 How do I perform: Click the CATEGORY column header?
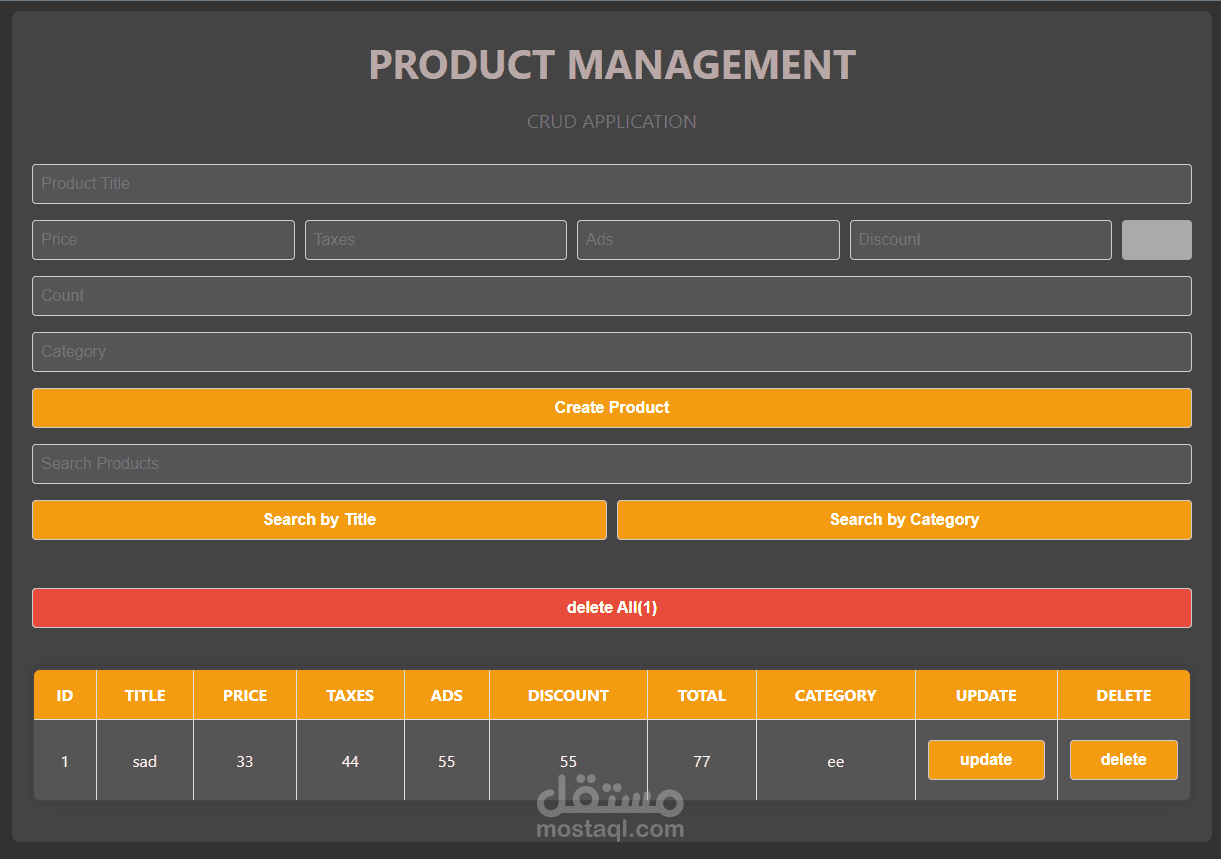836,695
